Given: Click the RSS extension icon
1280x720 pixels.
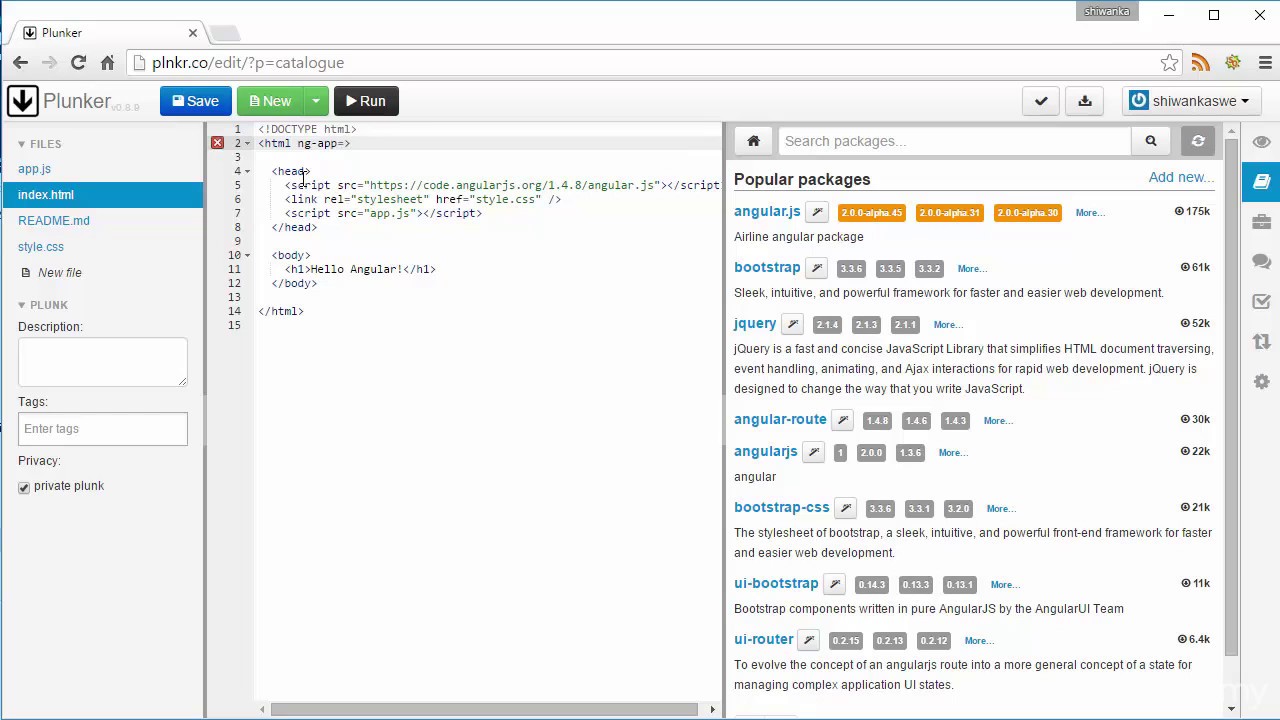Looking at the screenshot, I should coord(1201,63).
